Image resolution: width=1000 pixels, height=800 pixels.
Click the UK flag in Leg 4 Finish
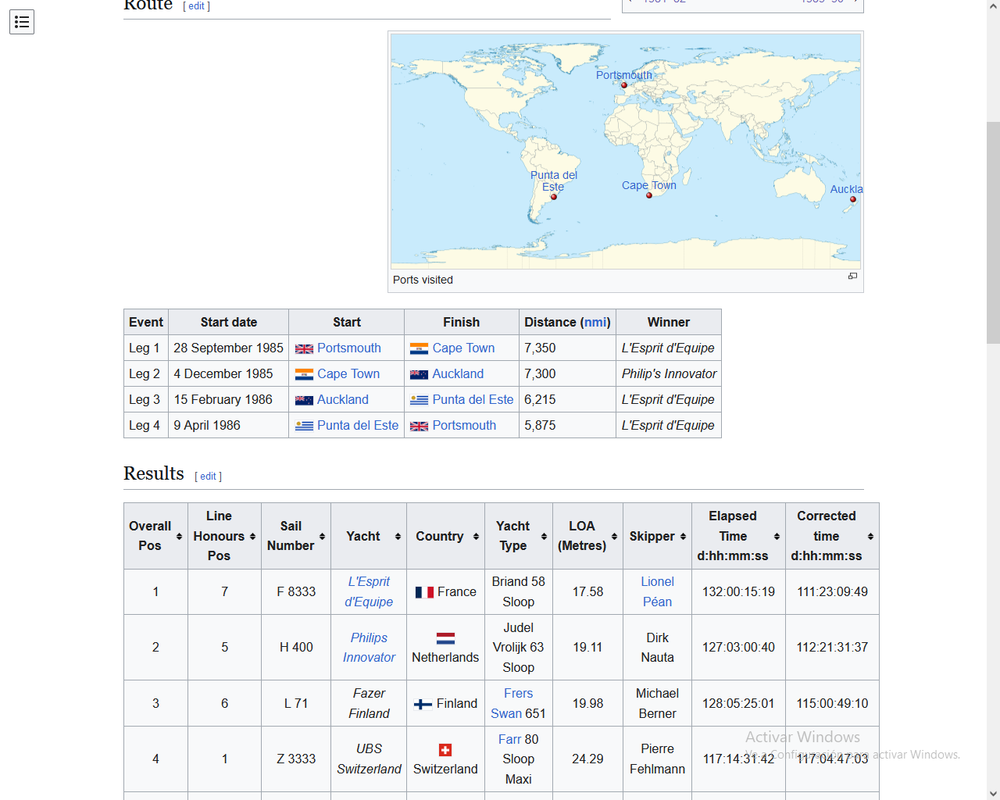pos(419,426)
